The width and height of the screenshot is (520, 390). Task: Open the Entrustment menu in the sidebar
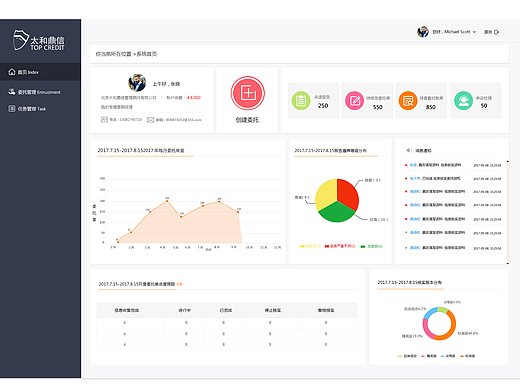[x=34, y=92]
